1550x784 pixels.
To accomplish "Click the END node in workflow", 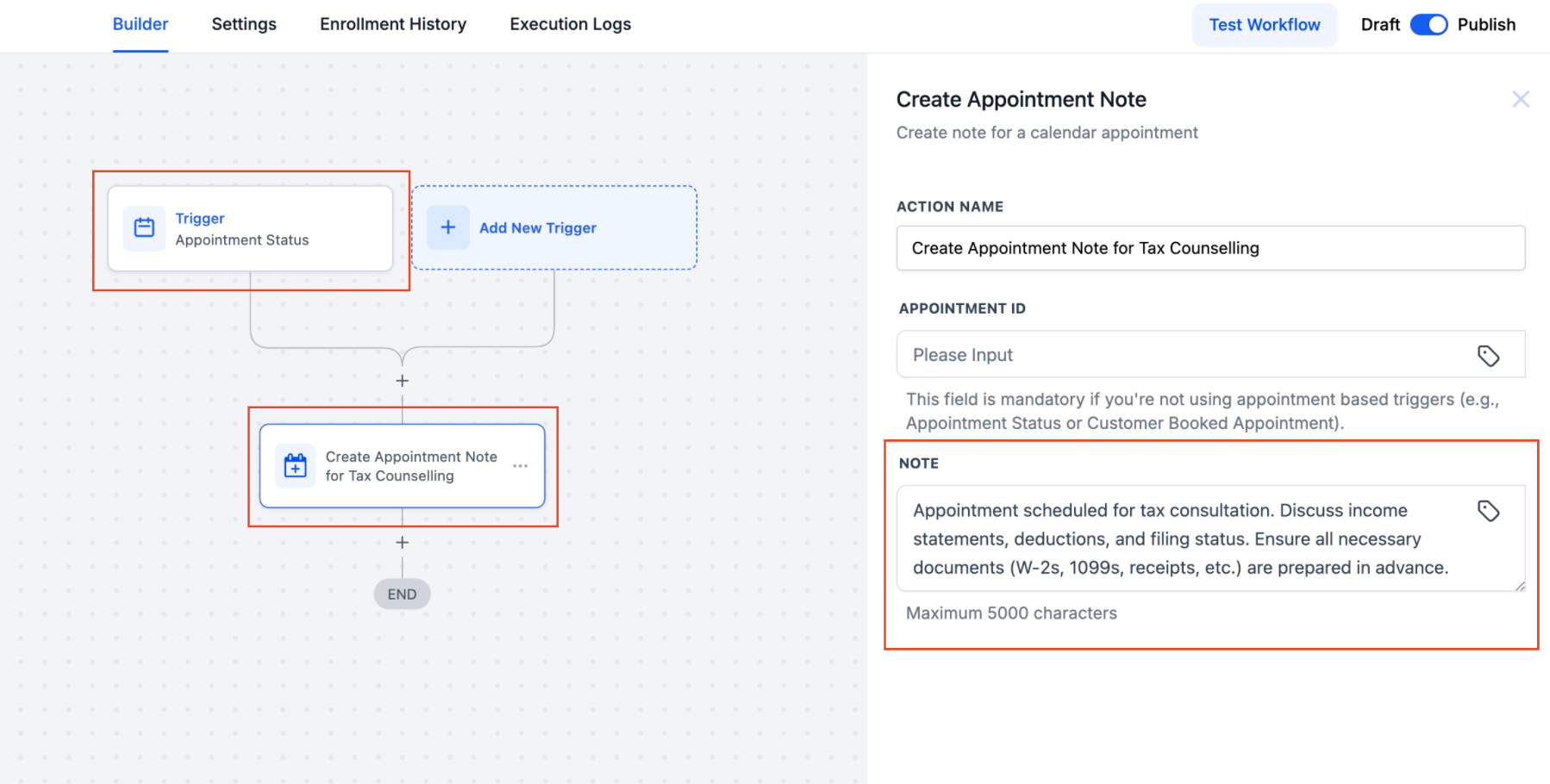I will point(403,594).
